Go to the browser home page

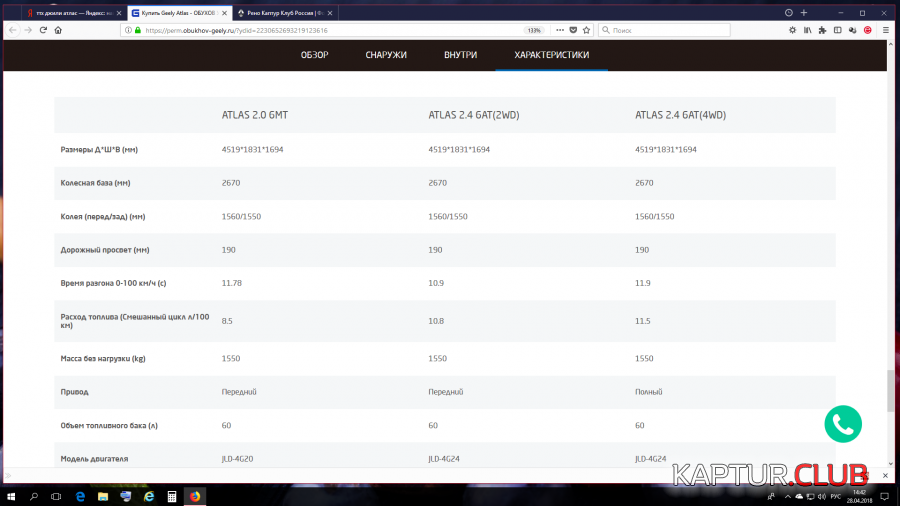pos(58,30)
